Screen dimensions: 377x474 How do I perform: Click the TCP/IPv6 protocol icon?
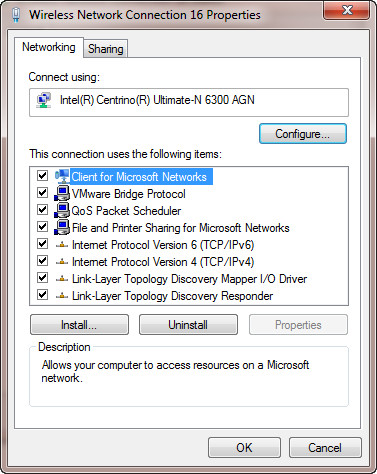62,245
